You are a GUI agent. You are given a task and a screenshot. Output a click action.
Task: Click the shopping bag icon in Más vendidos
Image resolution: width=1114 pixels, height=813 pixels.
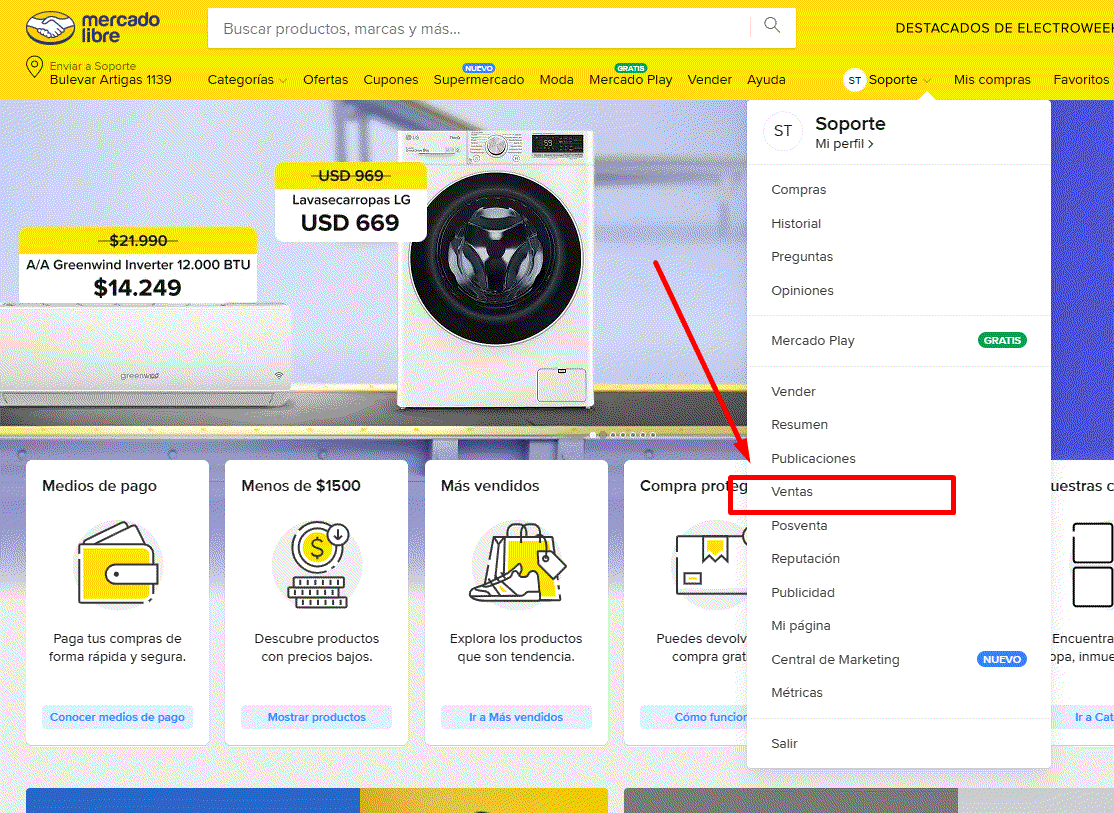pyautogui.click(x=517, y=564)
